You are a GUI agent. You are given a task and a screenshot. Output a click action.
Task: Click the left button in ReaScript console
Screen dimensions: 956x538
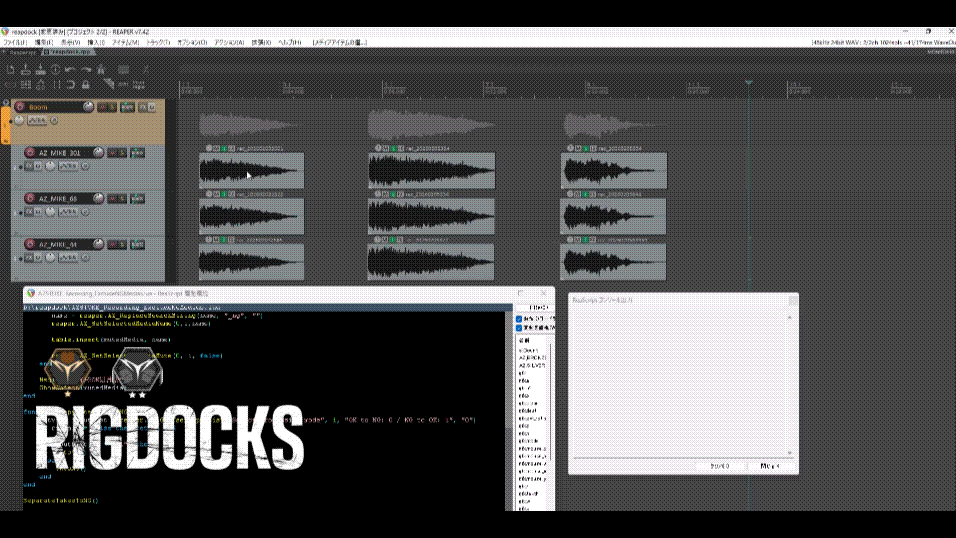(720, 466)
